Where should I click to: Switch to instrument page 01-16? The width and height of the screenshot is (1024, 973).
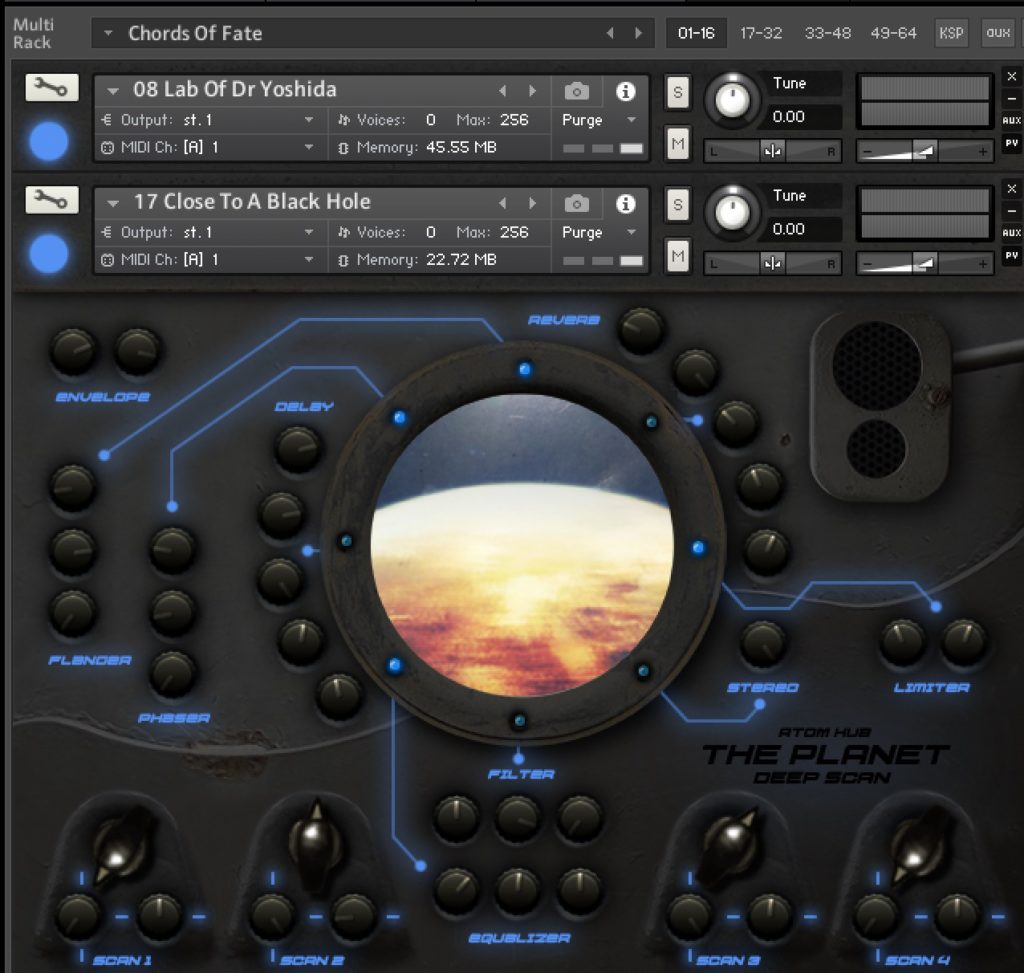point(696,33)
